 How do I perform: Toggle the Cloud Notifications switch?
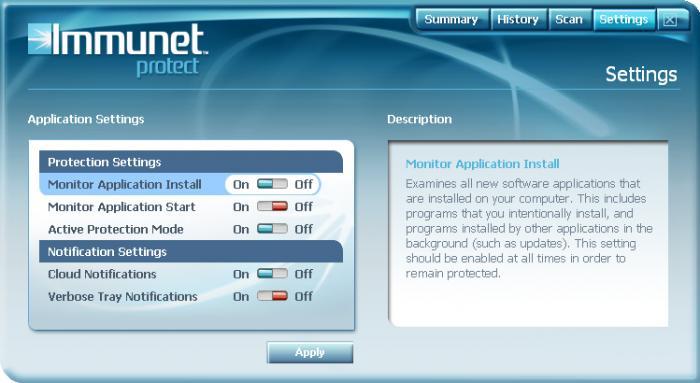pyautogui.click(x=272, y=273)
